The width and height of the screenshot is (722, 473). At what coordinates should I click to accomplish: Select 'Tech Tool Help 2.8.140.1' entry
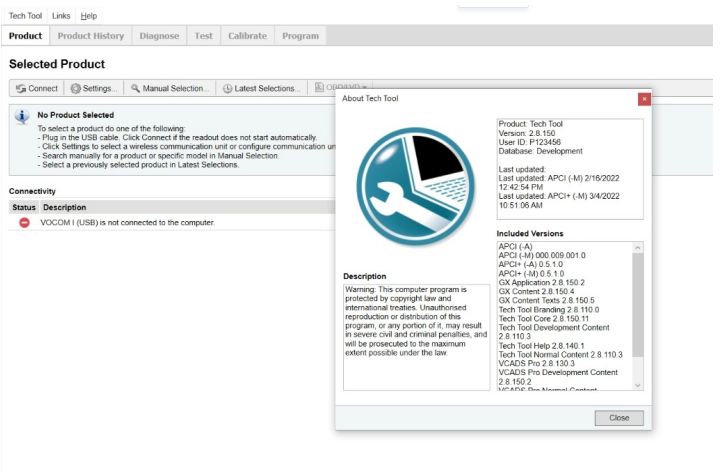point(542,346)
